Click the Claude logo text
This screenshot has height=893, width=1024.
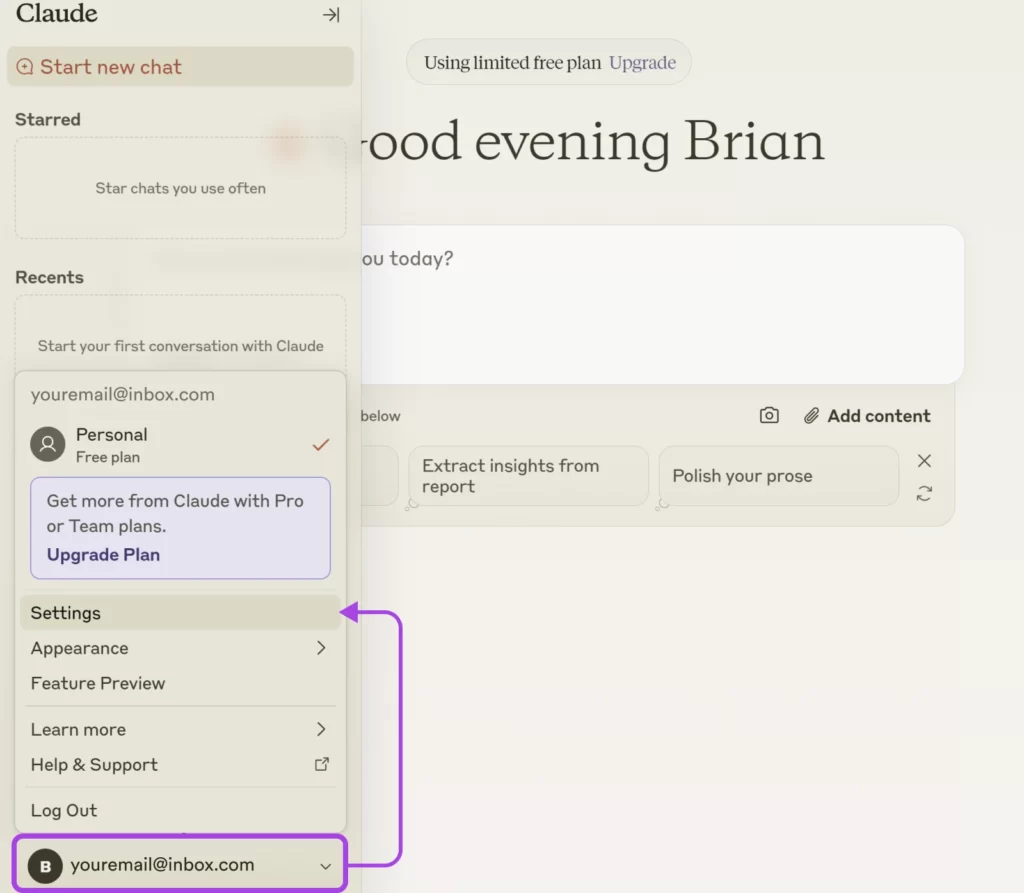(57, 13)
